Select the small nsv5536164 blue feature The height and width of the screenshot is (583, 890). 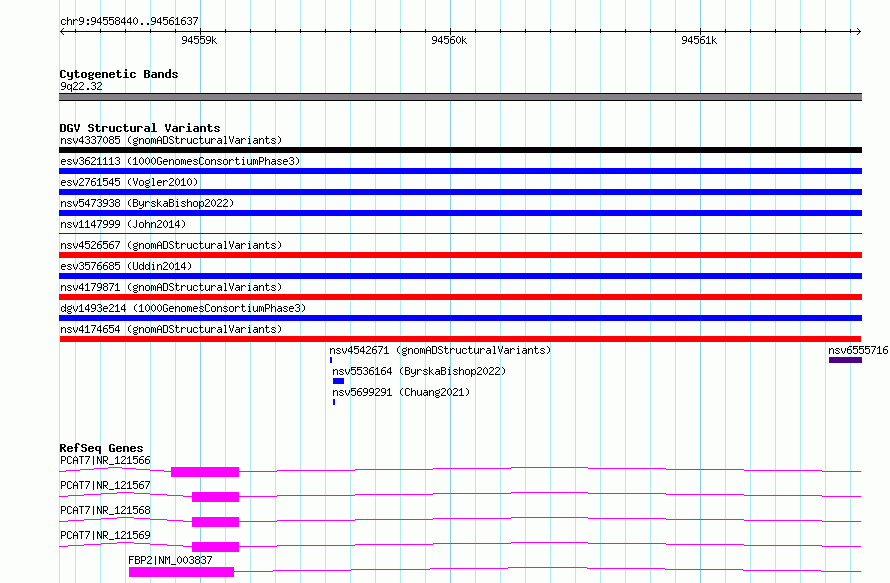point(338,381)
